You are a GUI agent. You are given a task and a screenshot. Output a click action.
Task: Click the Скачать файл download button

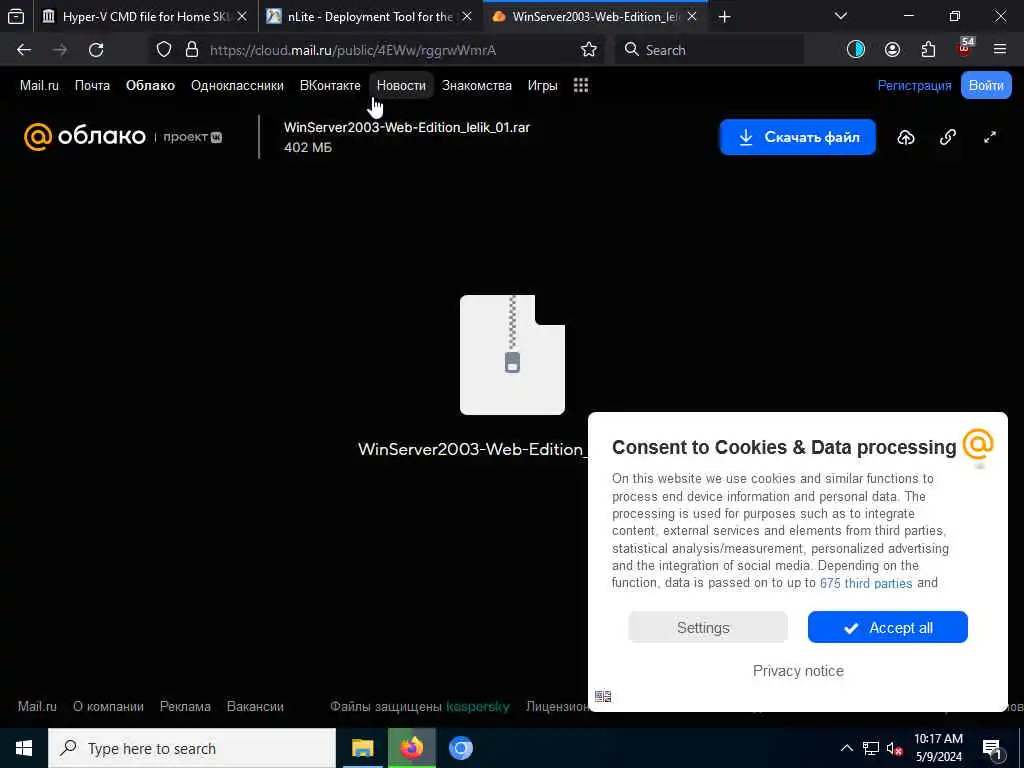[797, 137]
